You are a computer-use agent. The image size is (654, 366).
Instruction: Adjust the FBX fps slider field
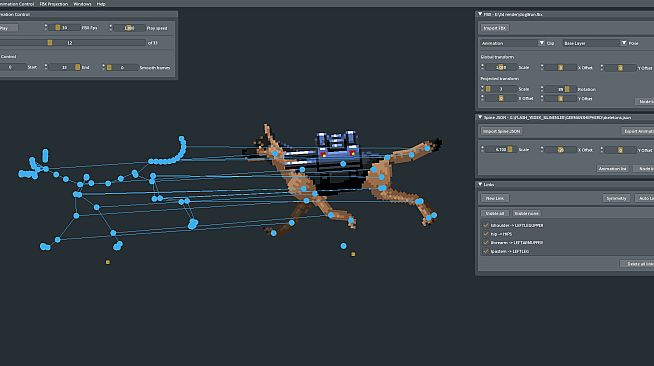(65, 28)
